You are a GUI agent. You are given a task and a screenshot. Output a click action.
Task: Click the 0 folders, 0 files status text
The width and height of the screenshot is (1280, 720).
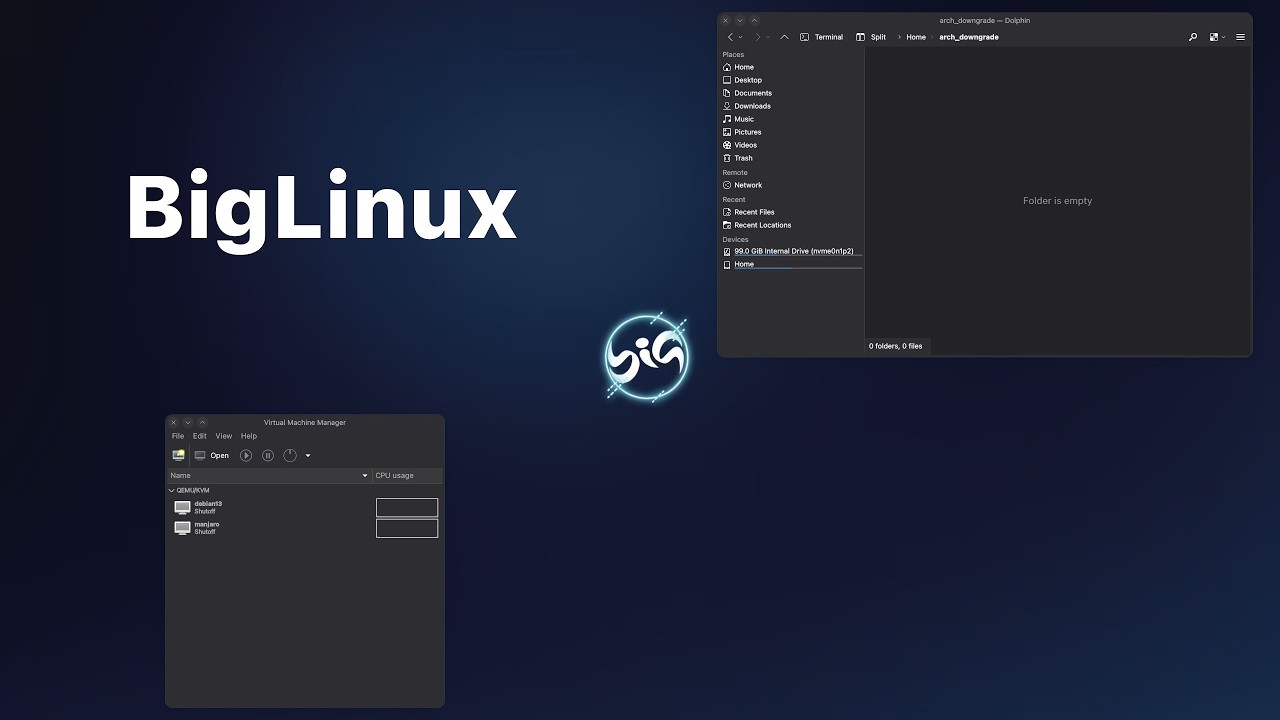coord(895,346)
